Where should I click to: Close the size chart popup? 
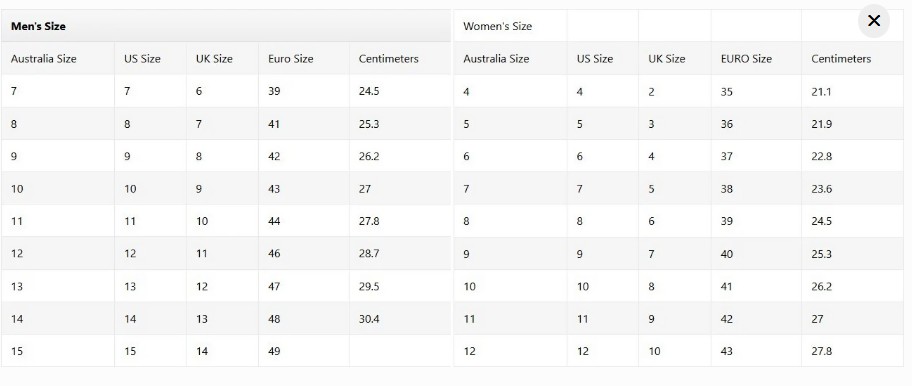874,21
